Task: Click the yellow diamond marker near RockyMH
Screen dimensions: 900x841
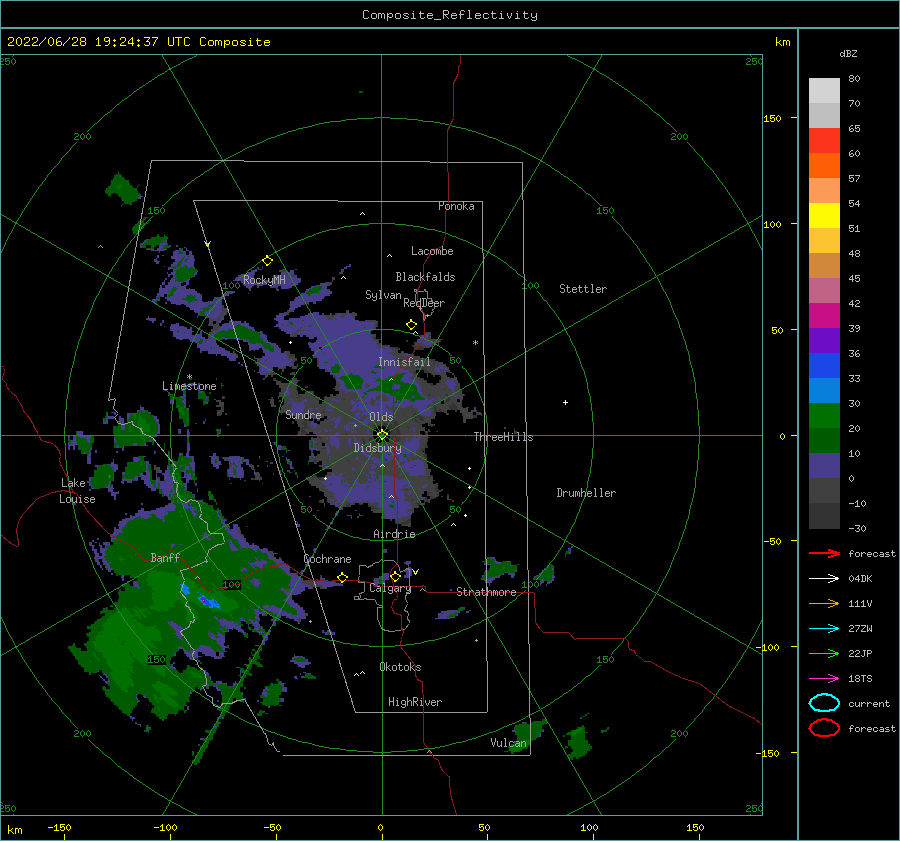Action: [267, 261]
